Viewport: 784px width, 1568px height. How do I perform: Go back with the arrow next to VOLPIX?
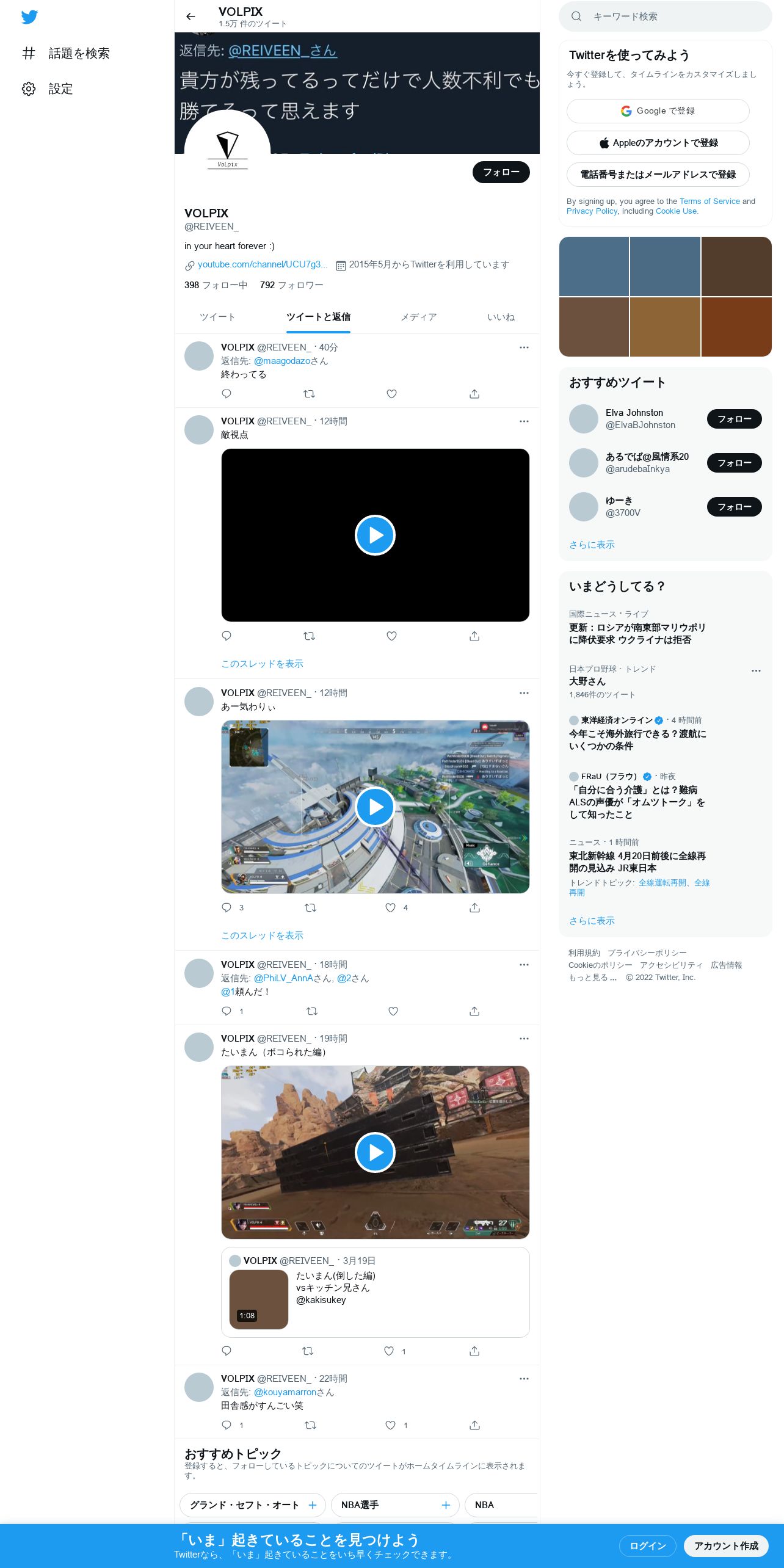(x=191, y=16)
